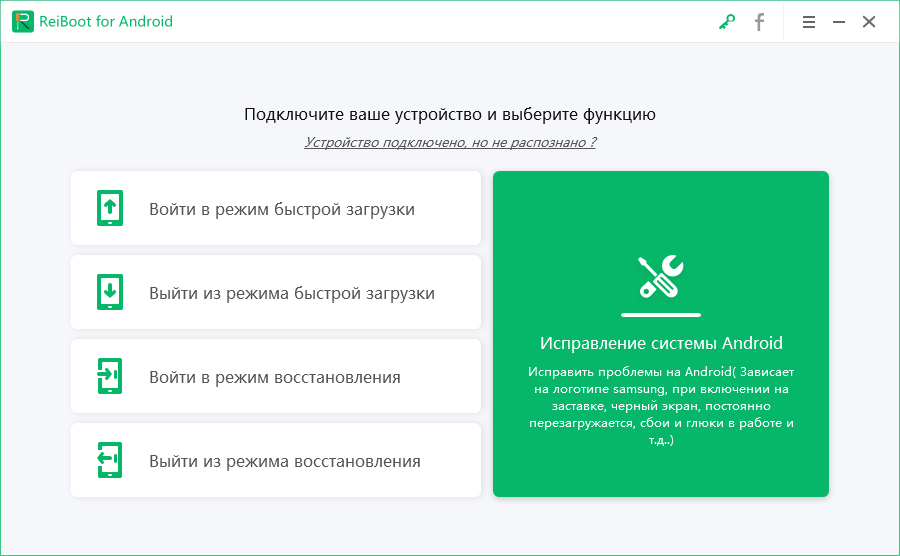Click the enter recovery mode phone icon
Screen dimensions: 900x556
[x=110, y=376]
